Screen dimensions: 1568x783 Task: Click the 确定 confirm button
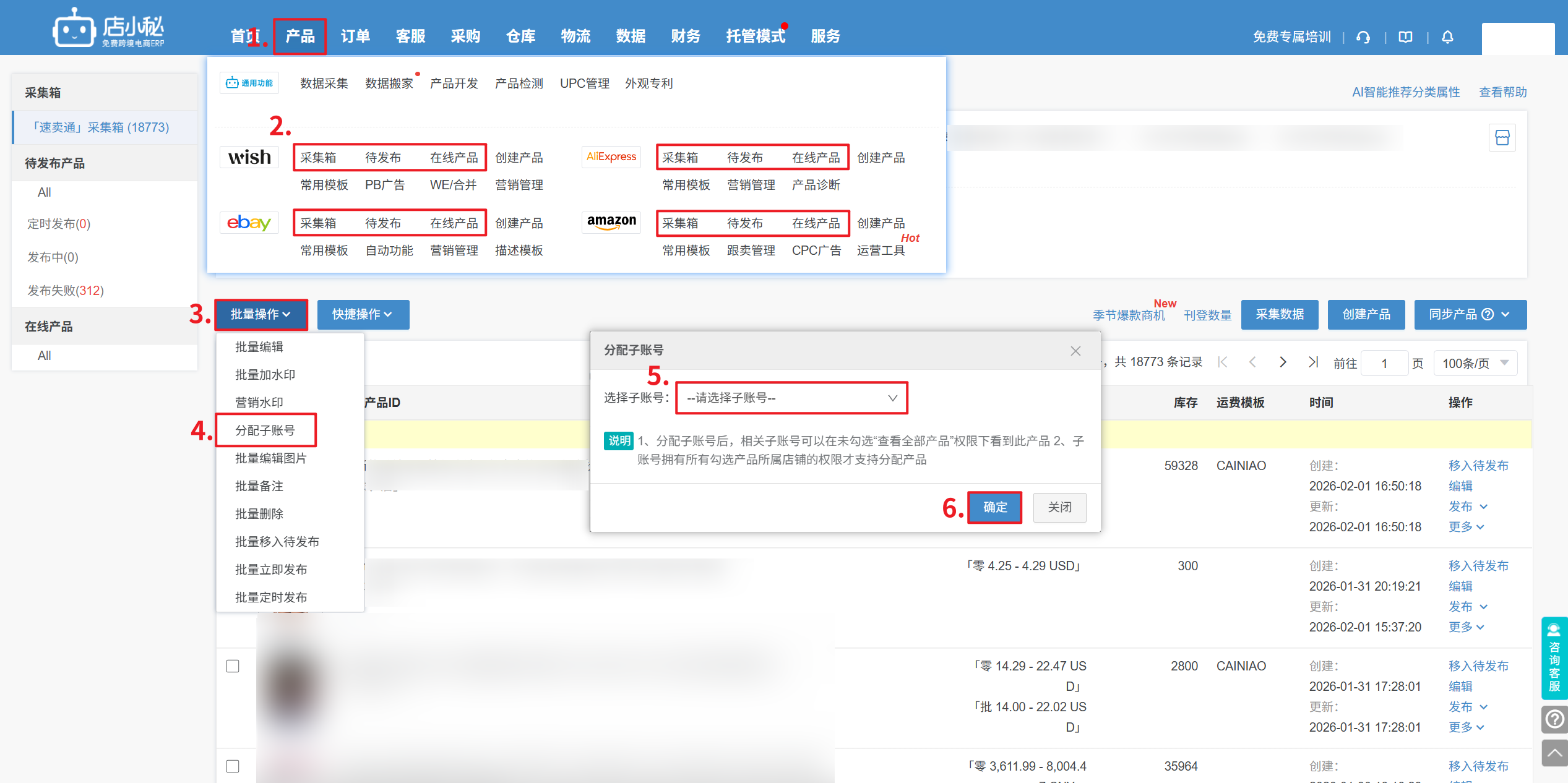995,507
